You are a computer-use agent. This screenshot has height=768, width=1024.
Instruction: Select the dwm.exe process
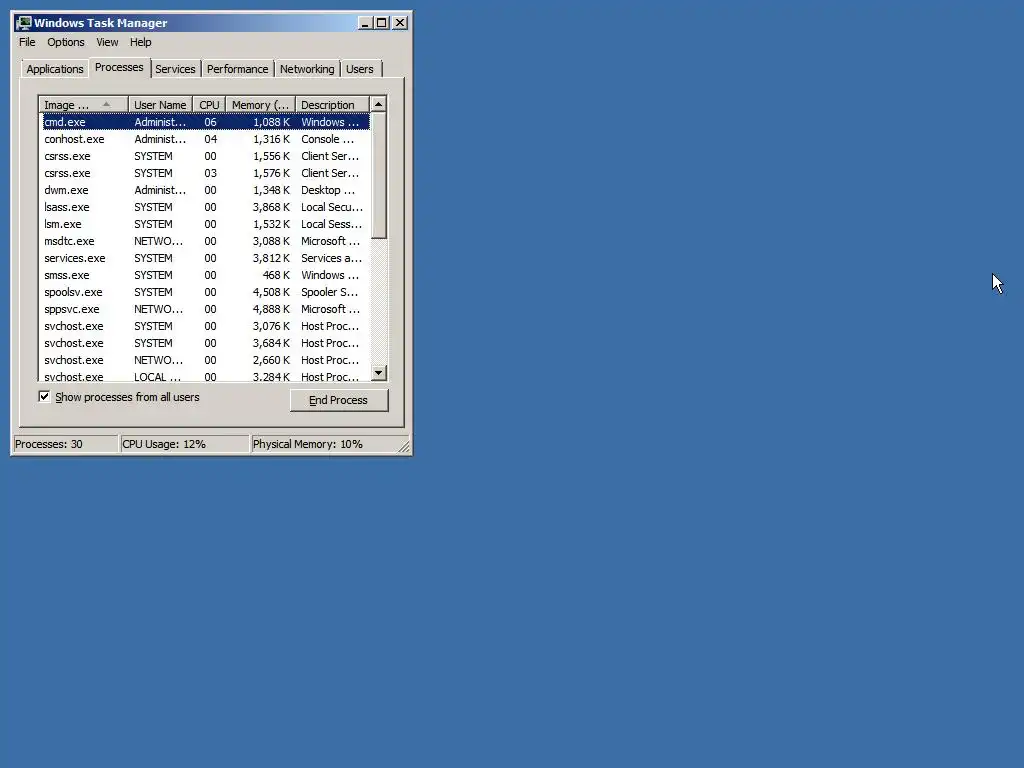(205, 190)
